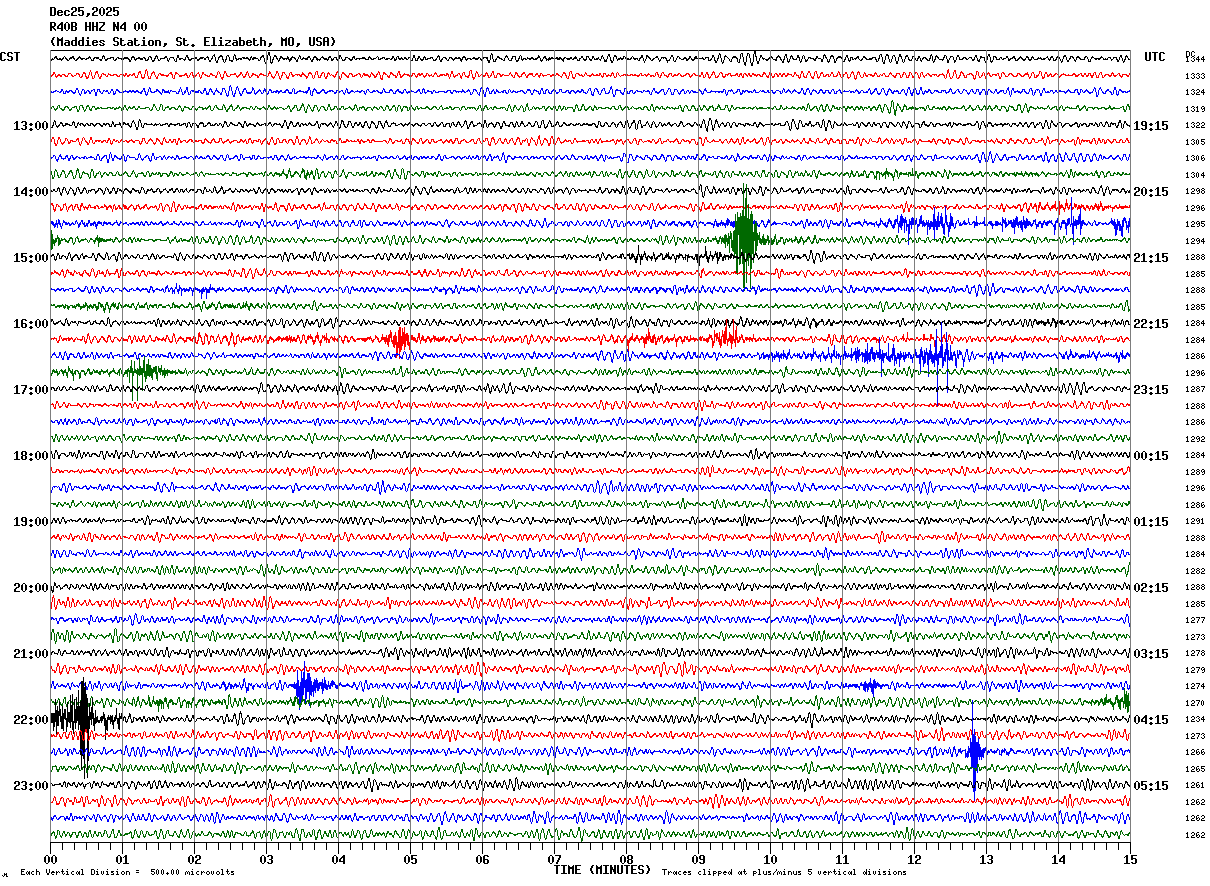Click the 05:15 UTC time label
The height and width of the screenshot is (886, 1210).
pyautogui.click(x=1151, y=786)
